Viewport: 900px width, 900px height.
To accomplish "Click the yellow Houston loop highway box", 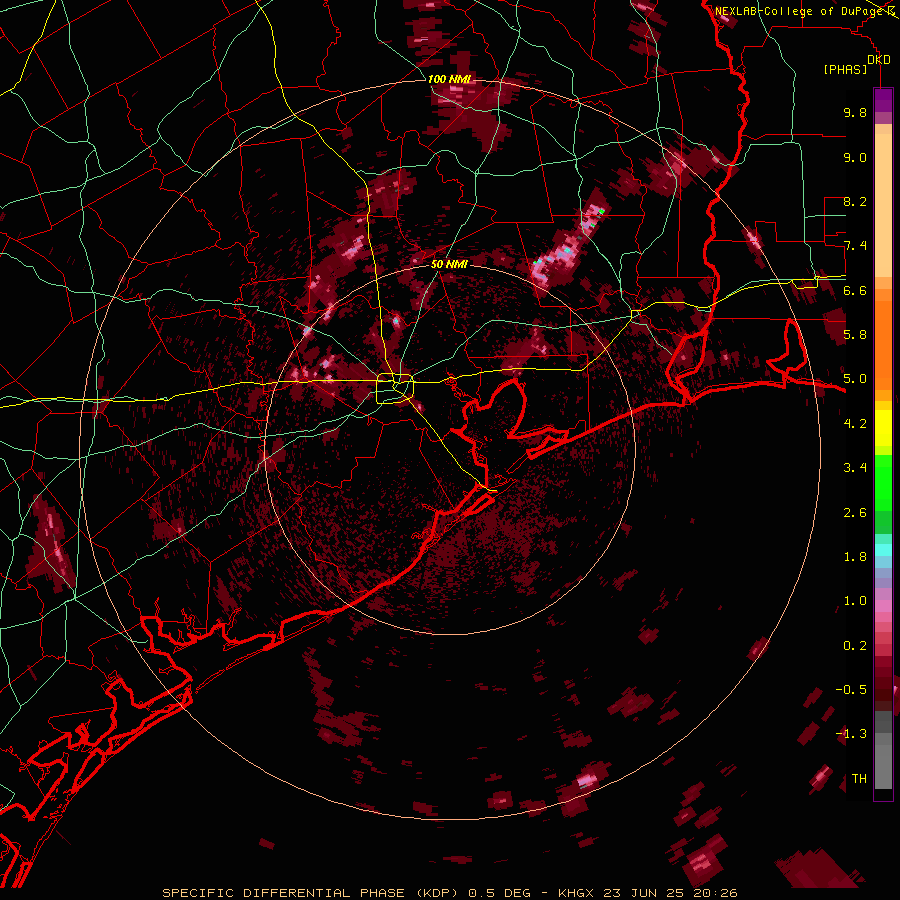I will click(x=395, y=387).
